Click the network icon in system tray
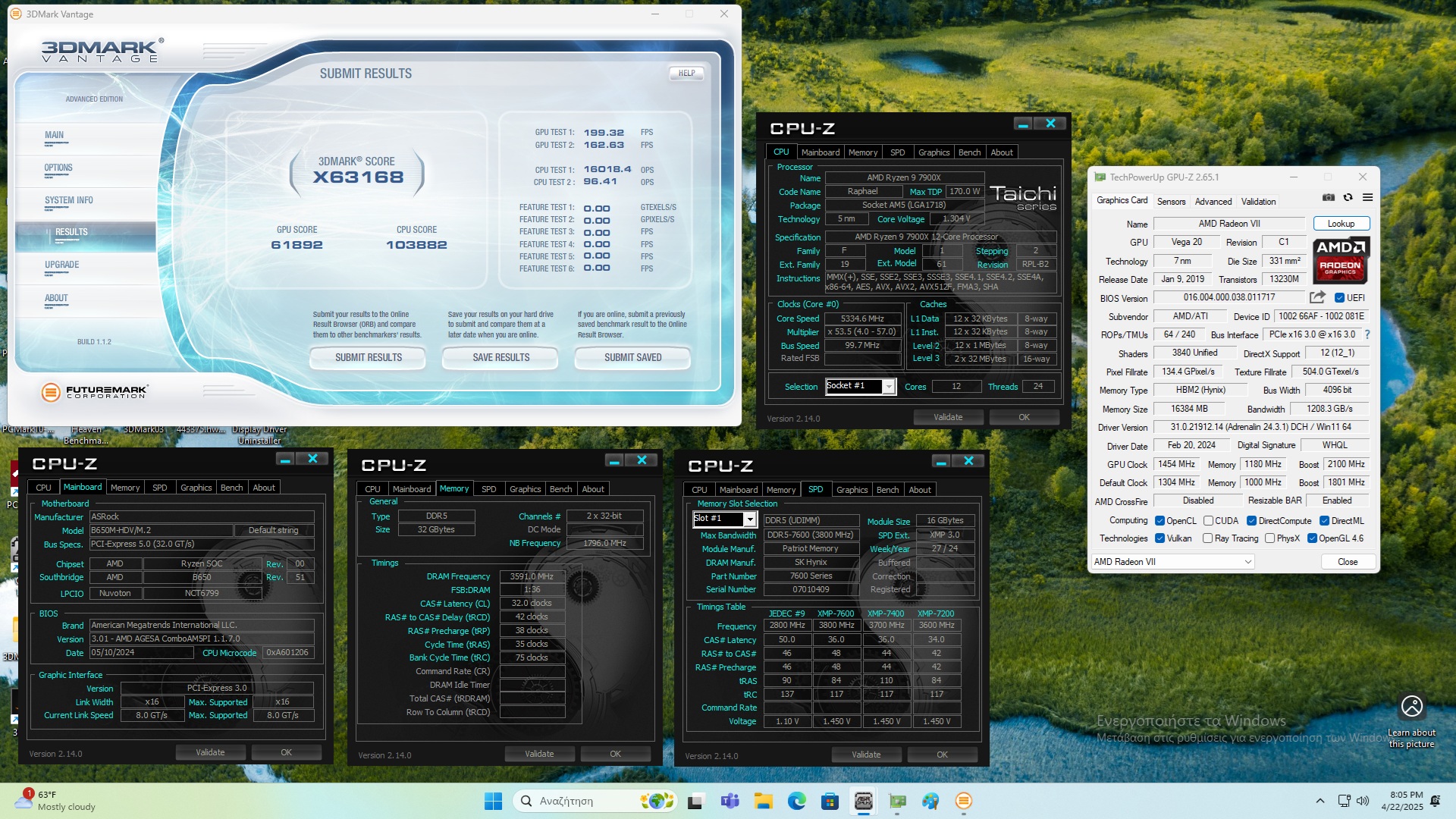 [1344, 801]
